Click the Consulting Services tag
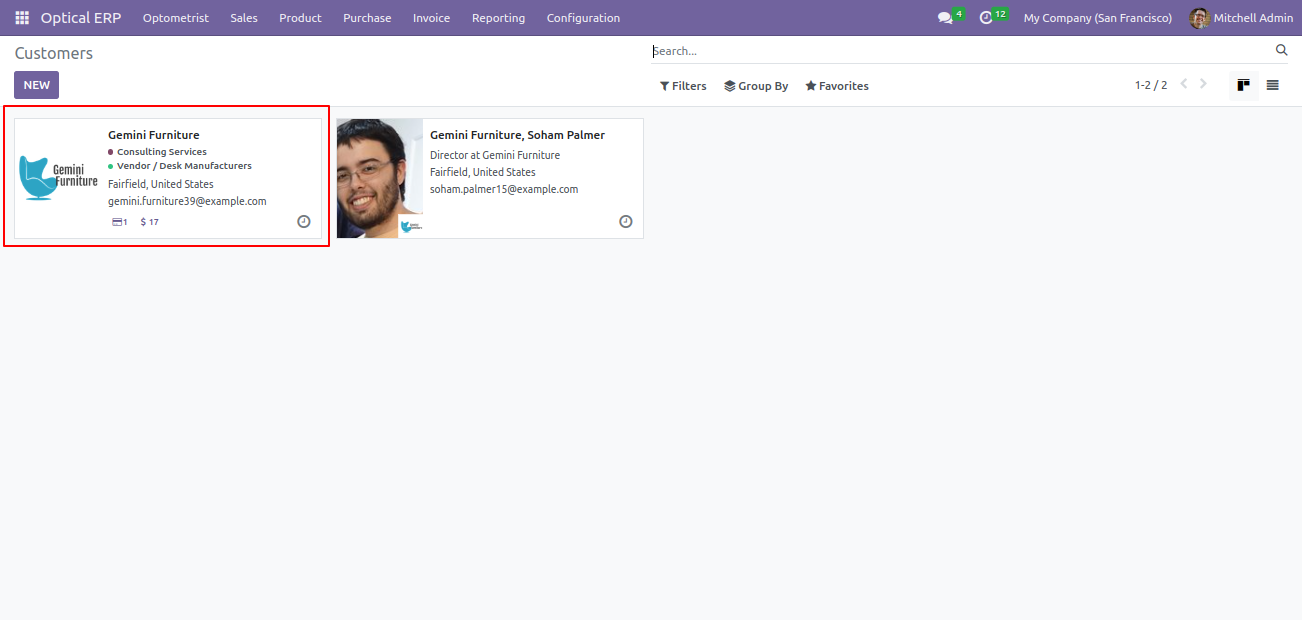 tap(162, 152)
